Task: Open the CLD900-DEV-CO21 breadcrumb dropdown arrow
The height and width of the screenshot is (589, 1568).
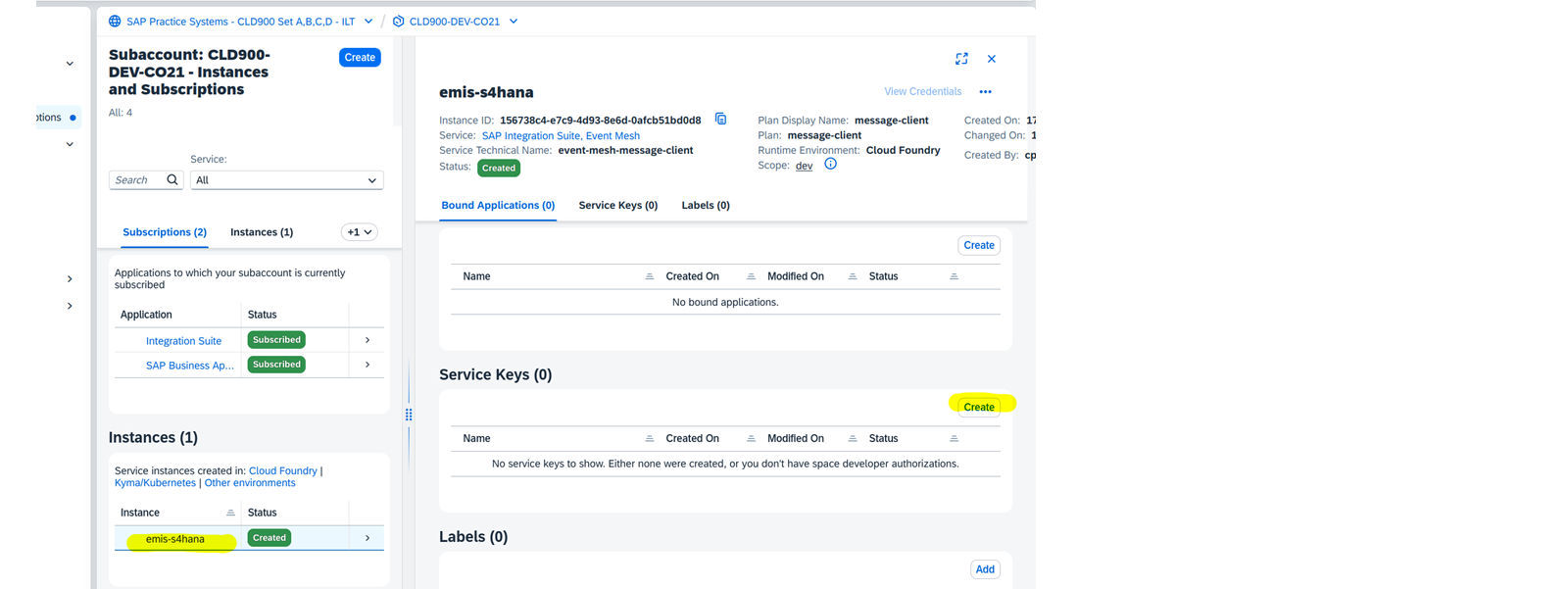Action: point(514,22)
